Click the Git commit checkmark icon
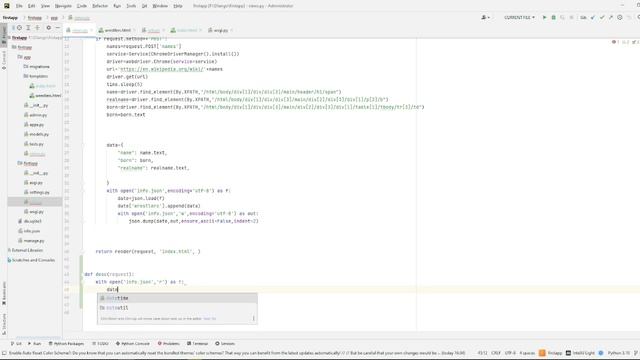Screen dimensions: 640x360 click(x=602, y=18)
